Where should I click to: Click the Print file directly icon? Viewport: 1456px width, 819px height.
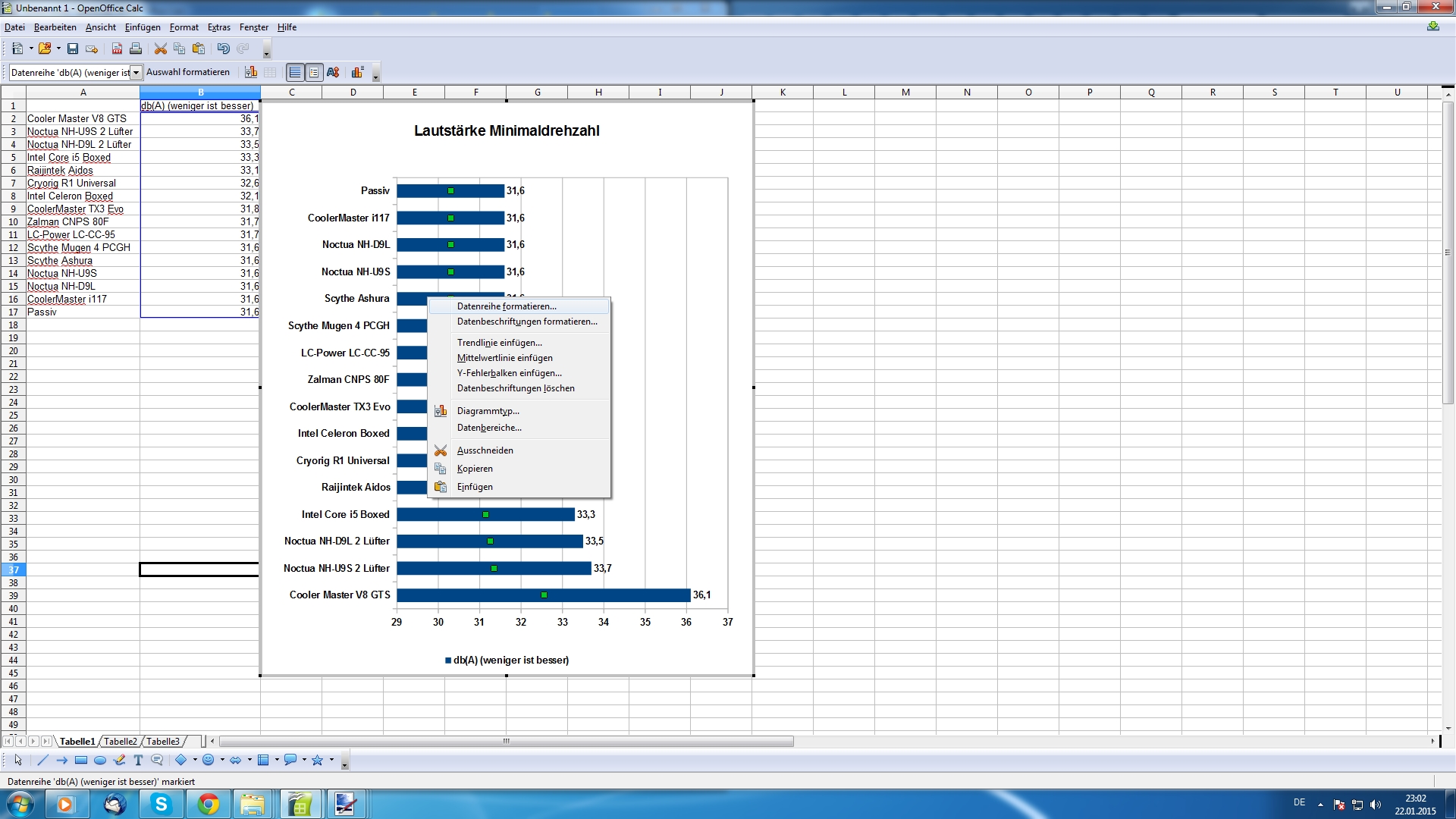point(136,49)
